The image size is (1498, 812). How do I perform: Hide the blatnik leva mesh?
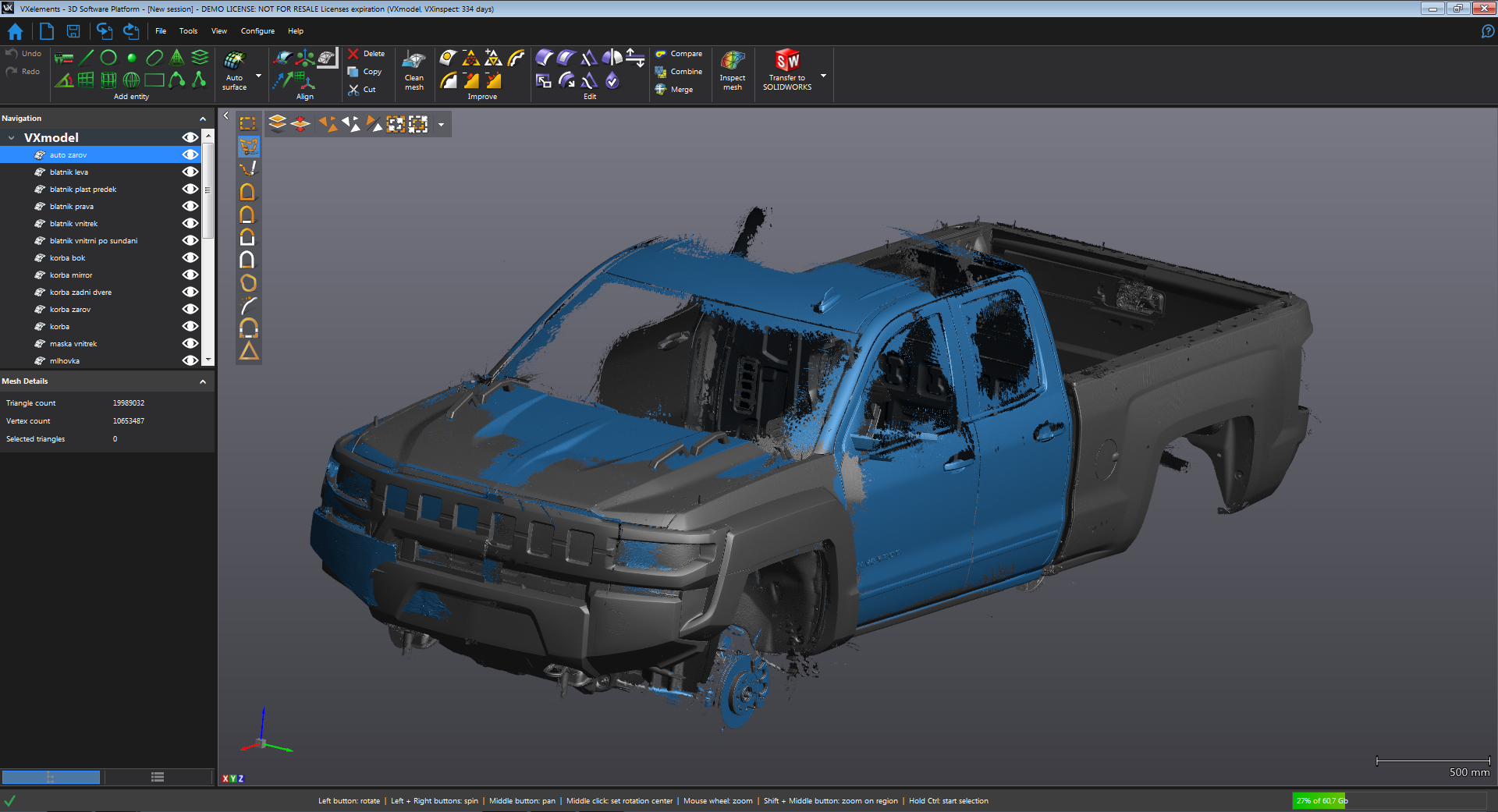tap(190, 172)
